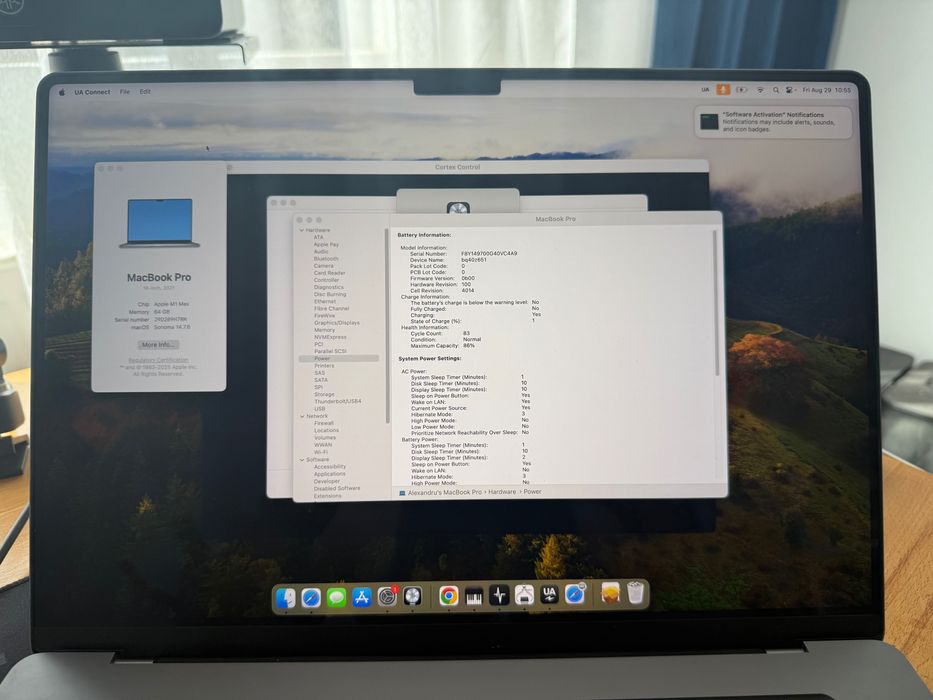Viewport: 933px width, 700px height.
Task: Click the computer icon in the path bar
Action: pos(402,493)
